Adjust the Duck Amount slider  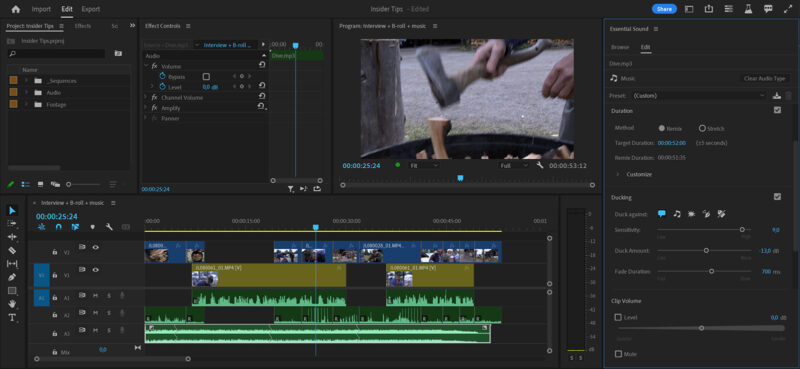point(706,251)
